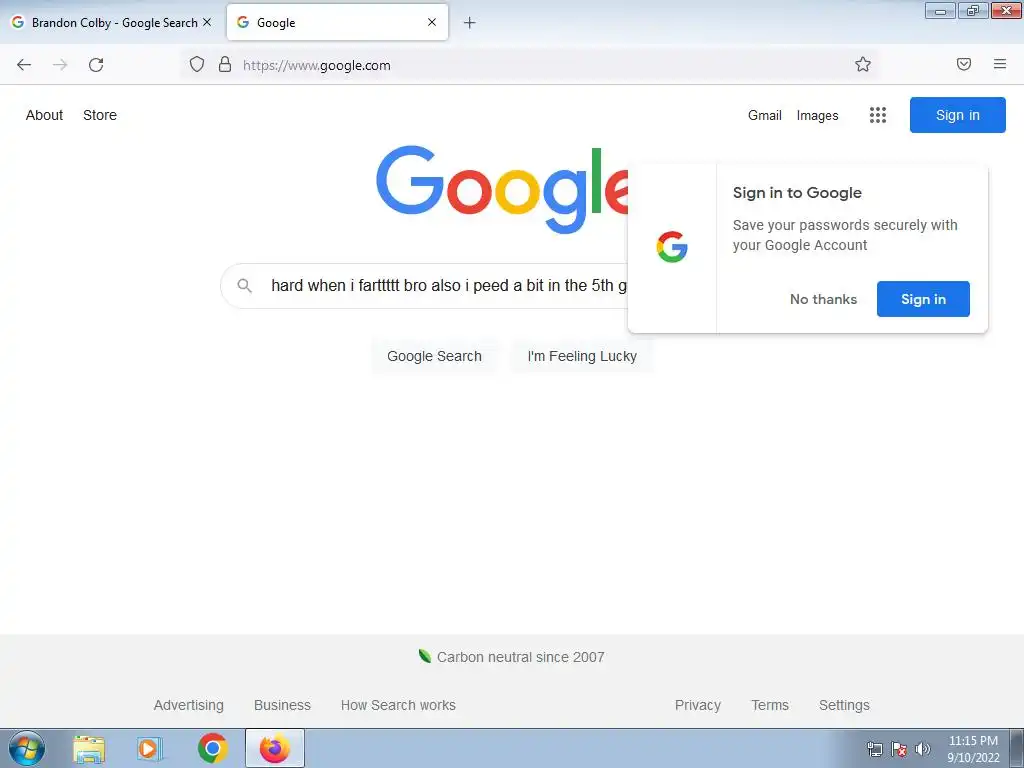Open the Settings footer menu
The image size is (1024, 768).
pos(844,705)
